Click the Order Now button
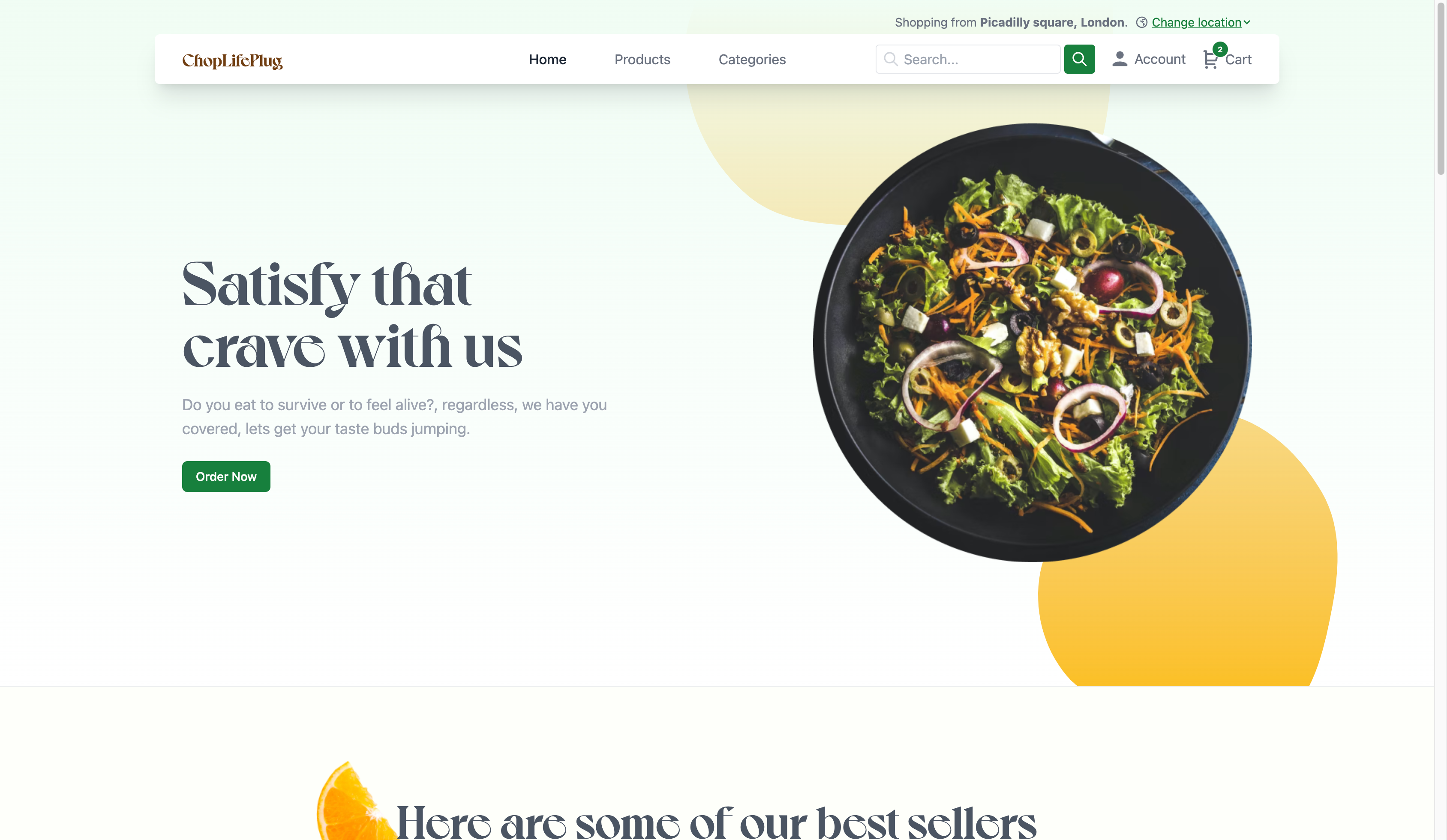The width and height of the screenshot is (1447, 840). [226, 477]
